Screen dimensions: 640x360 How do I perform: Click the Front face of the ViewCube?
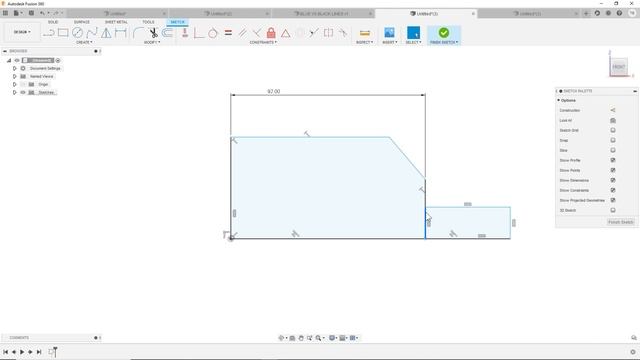pos(619,67)
